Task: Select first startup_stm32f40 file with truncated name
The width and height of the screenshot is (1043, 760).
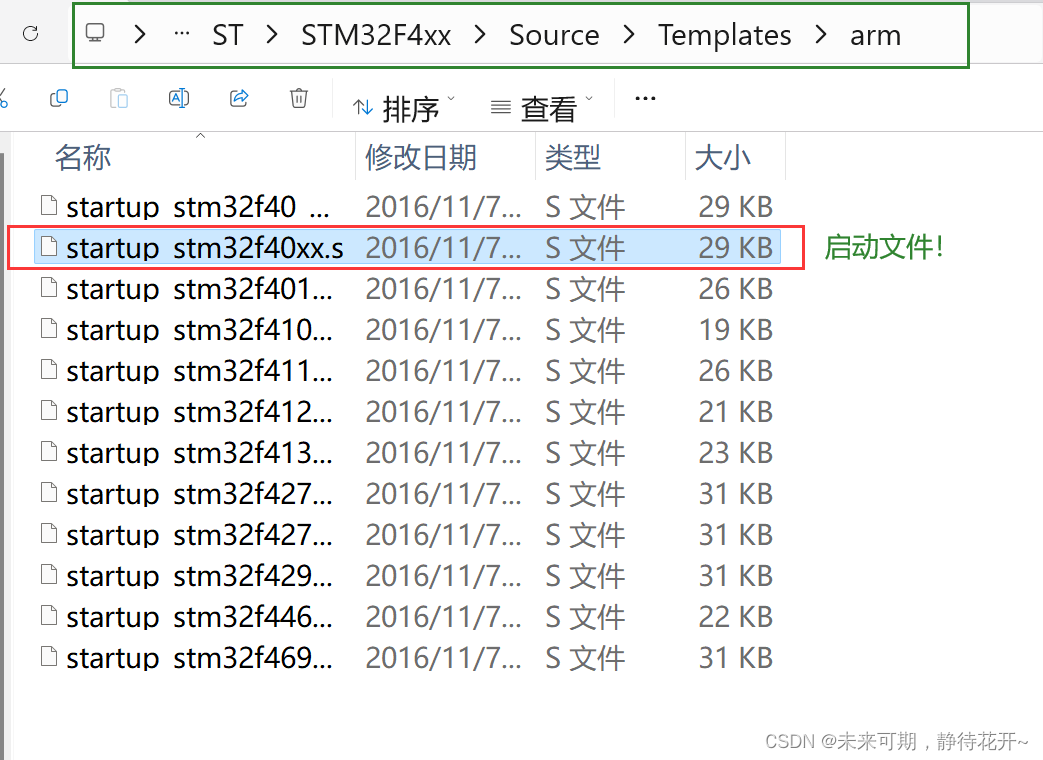Action: [x=407, y=207]
